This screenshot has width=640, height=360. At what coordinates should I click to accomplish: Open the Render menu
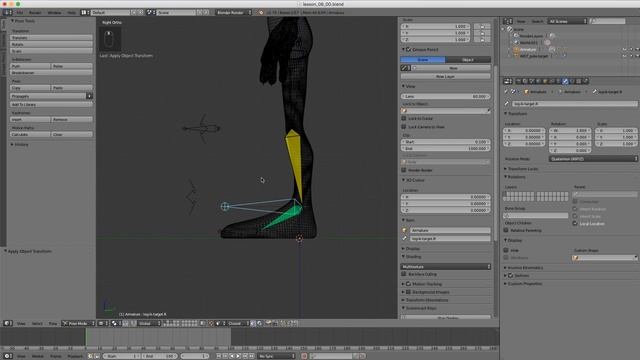click(x=35, y=13)
